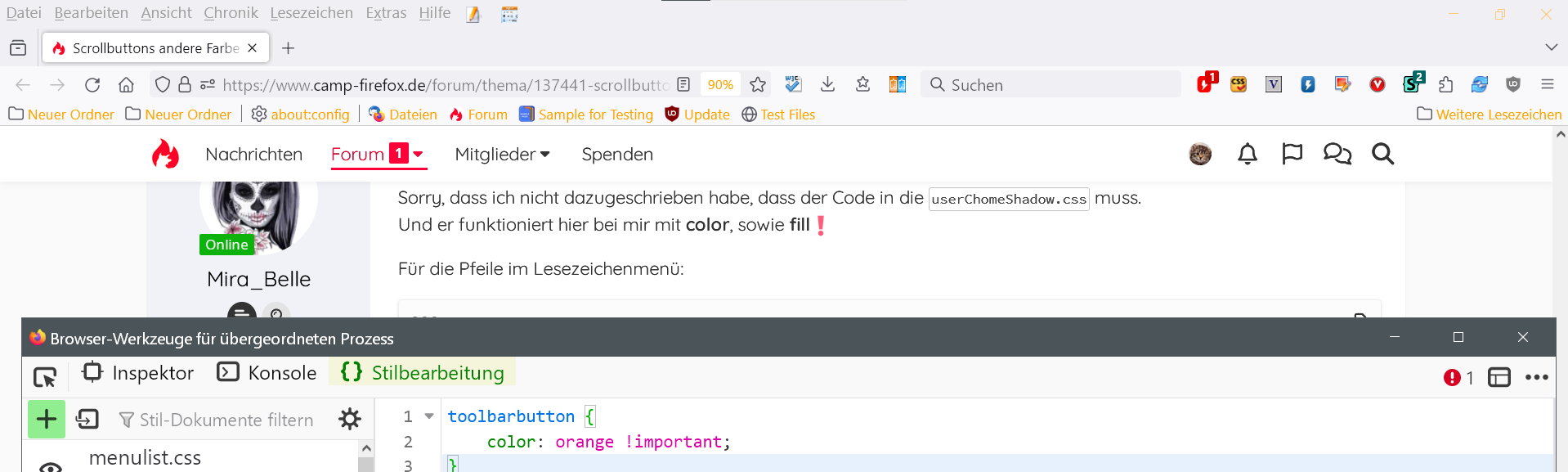This screenshot has height=472, width=1568.
Task: Open the Lesezeichen menu
Action: [311, 13]
